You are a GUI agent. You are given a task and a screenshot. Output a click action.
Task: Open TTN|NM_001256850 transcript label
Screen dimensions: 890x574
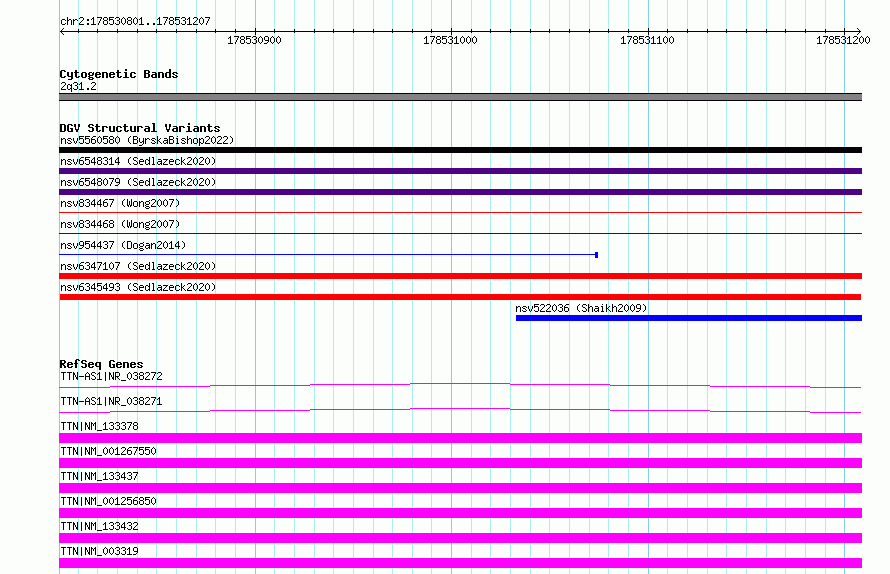[108, 501]
